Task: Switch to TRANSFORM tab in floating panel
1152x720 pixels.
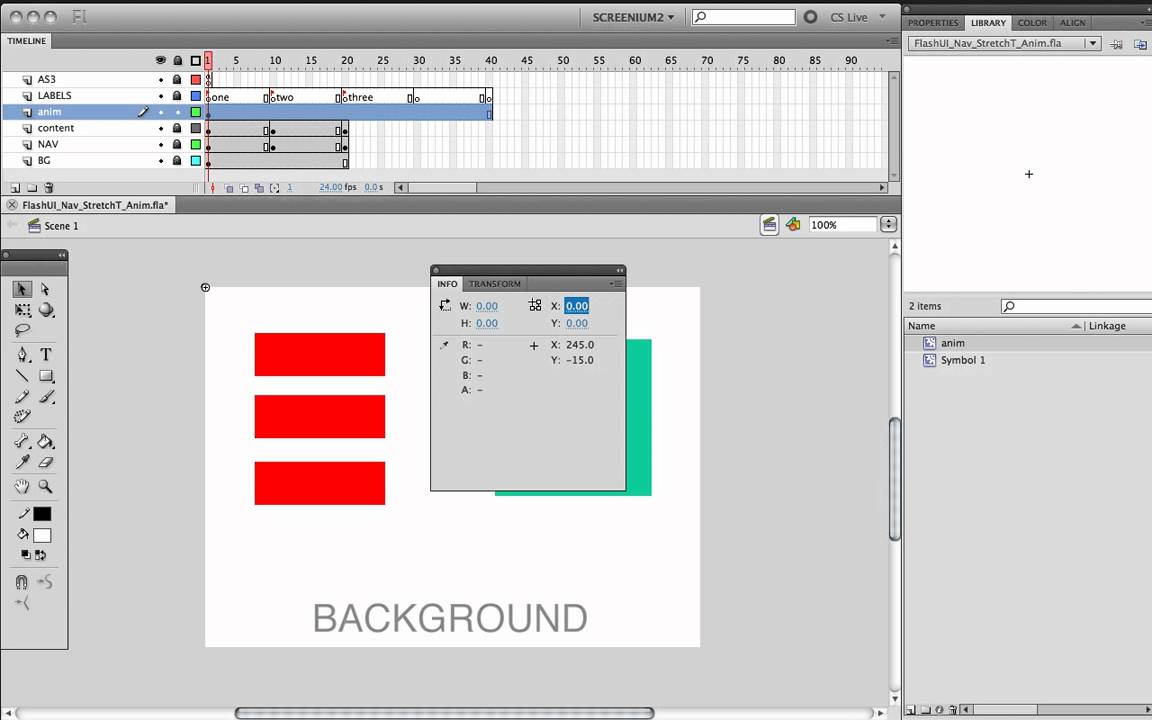Action: click(x=494, y=284)
